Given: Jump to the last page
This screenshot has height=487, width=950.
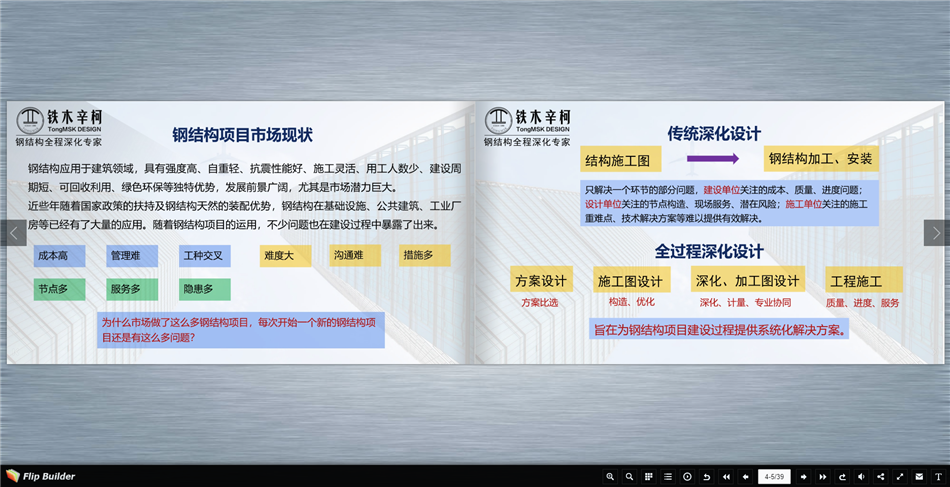Looking at the screenshot, I should click(822, 477).
